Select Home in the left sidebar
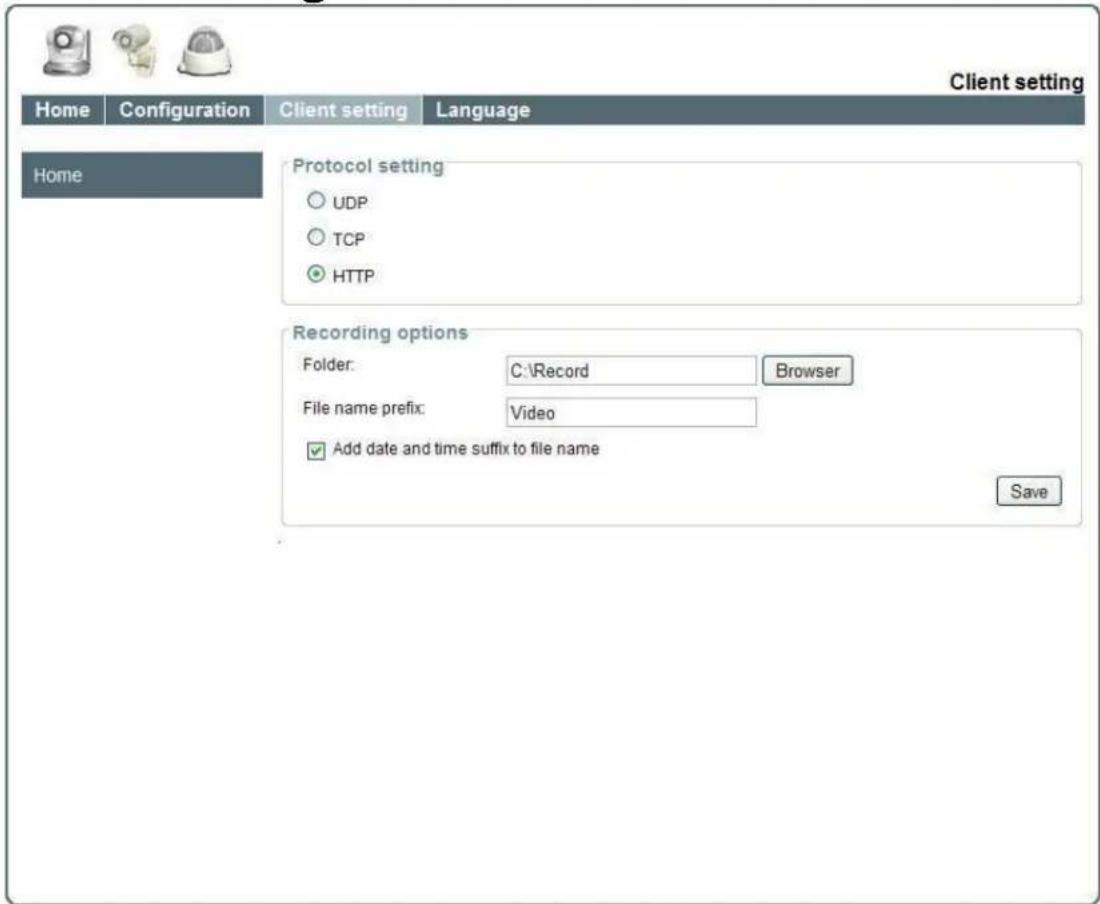This screenshot has width=1100, height=904. 142,175
